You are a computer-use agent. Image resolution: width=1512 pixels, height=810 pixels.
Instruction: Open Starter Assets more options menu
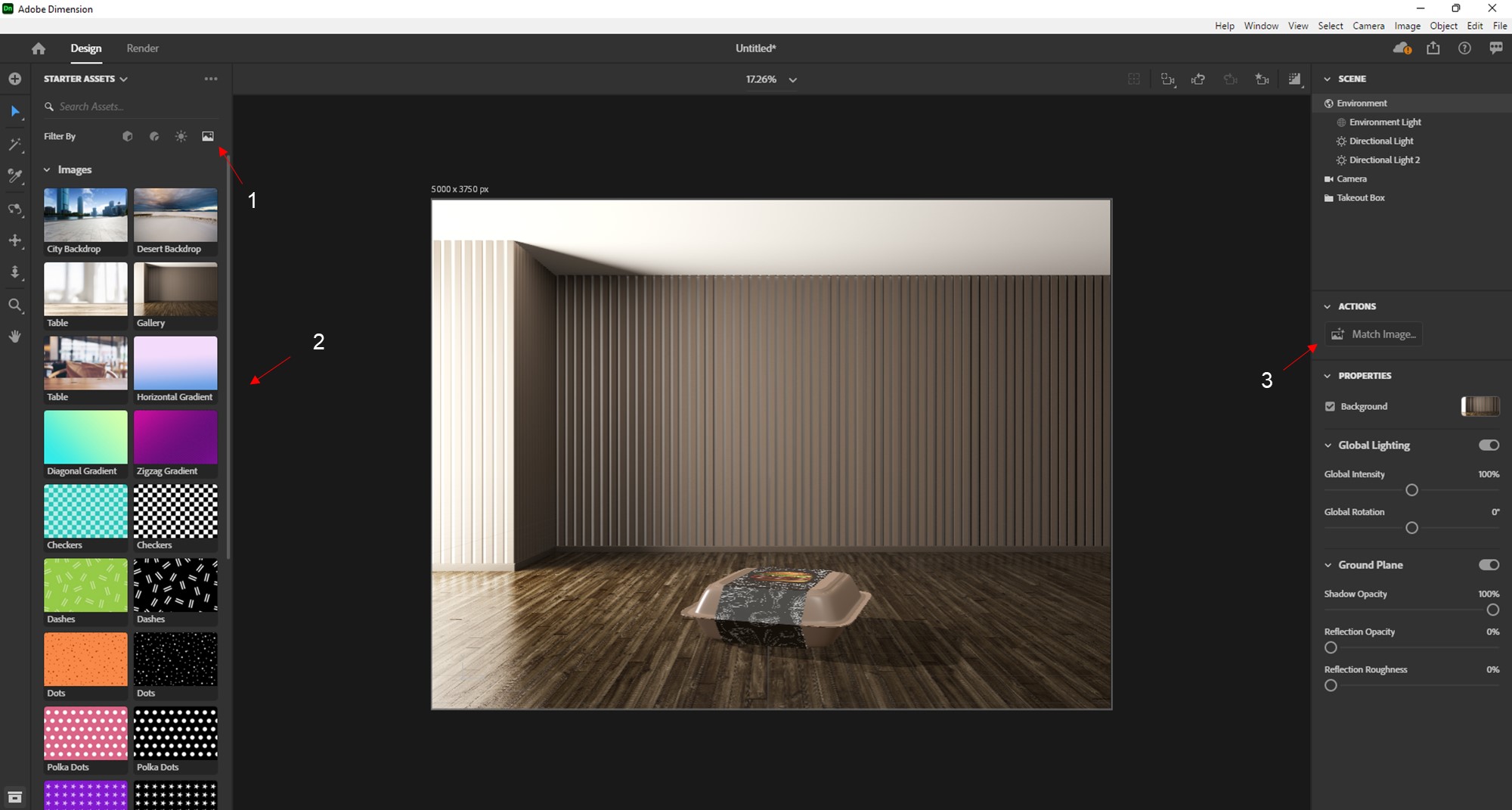(x=211, y=79)
